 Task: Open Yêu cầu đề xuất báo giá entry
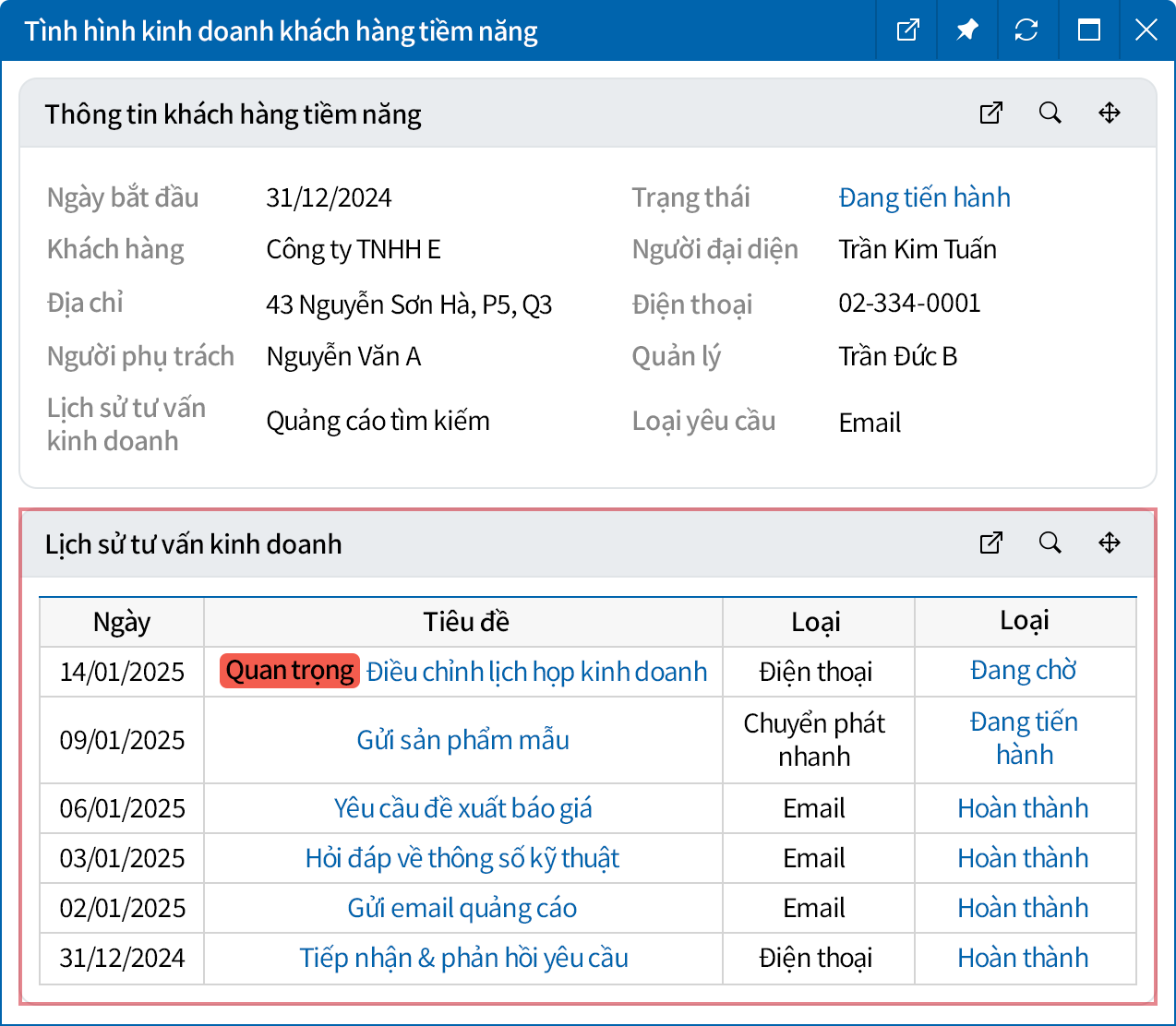click(x=462, y=808)
